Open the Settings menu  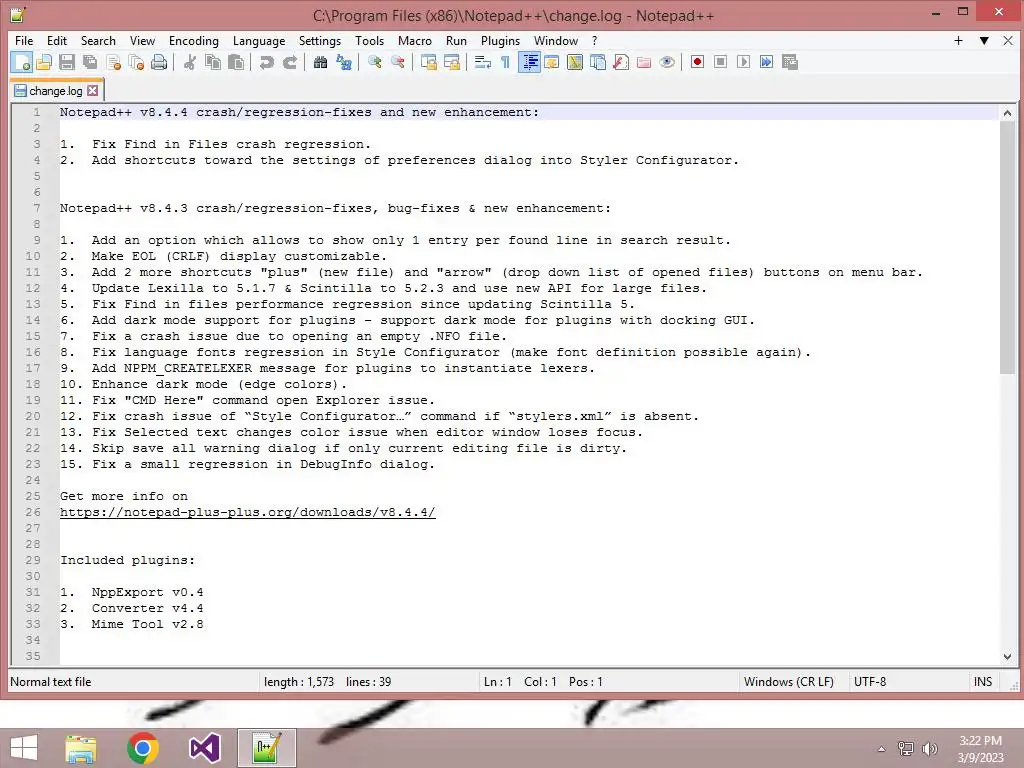pos(320,40)
